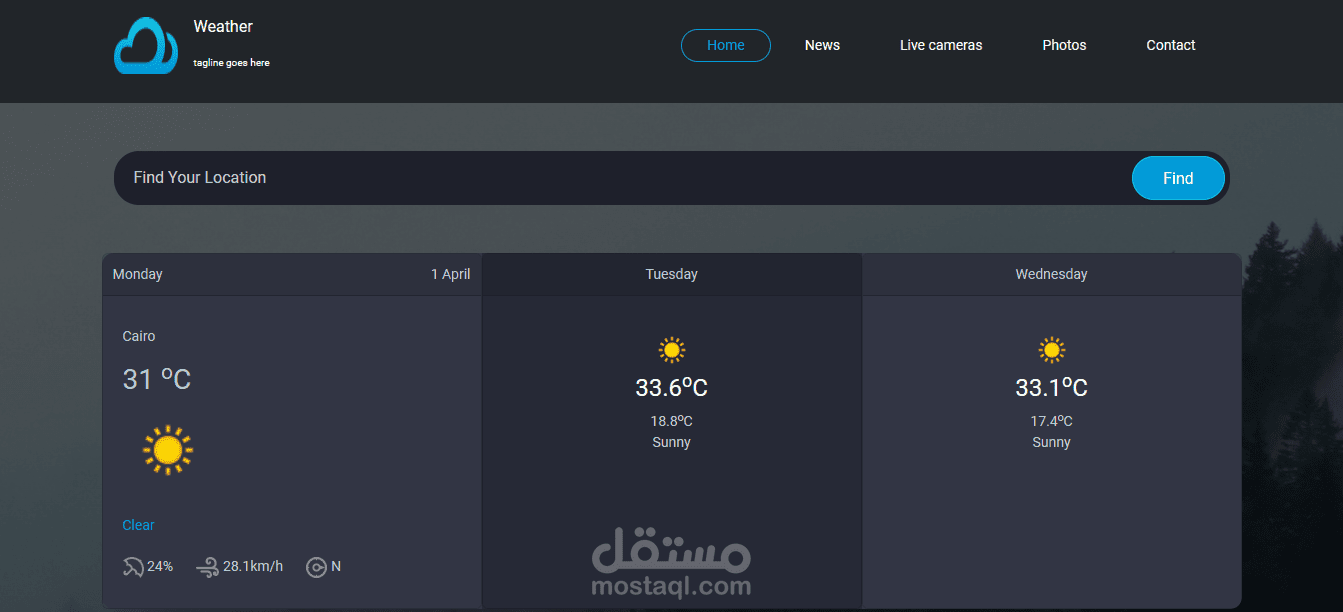
Task: Open the Home navigation item
Action: (725, 45)
